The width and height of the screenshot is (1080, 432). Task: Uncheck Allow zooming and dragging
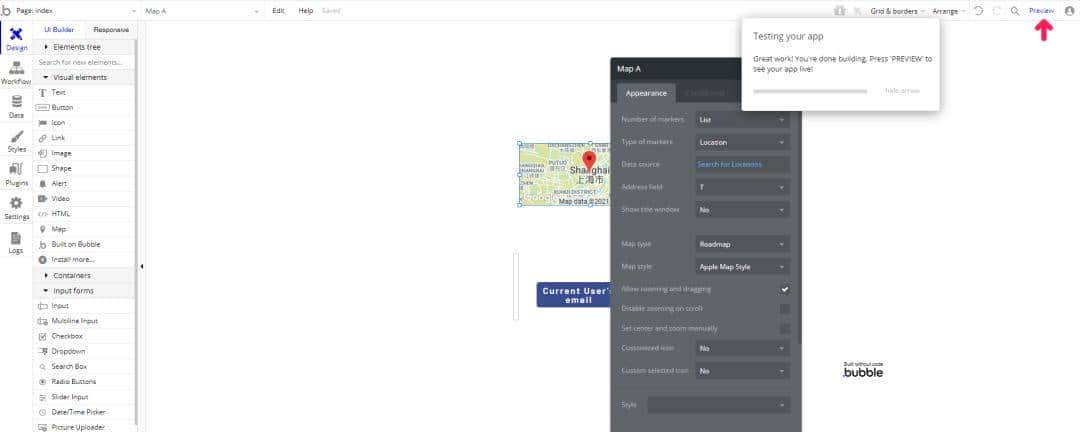point(785,289)
